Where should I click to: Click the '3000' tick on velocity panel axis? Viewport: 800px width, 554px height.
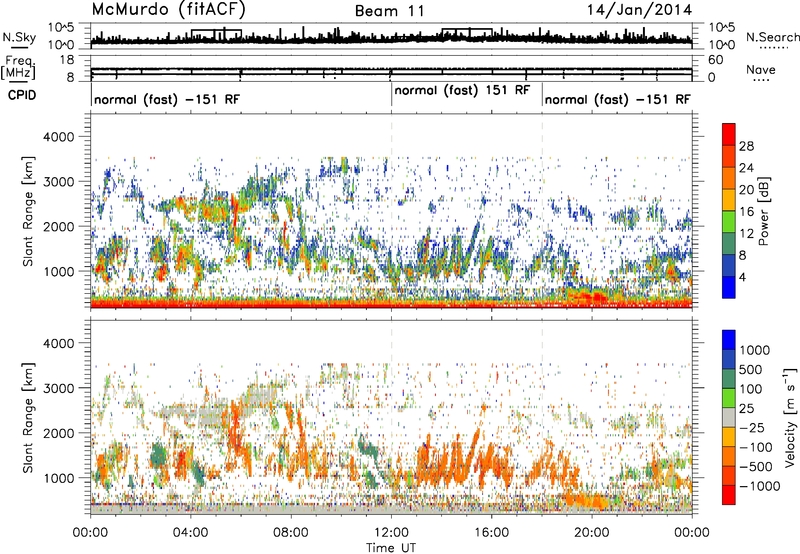pyautogui.click(x=58, y=388)
